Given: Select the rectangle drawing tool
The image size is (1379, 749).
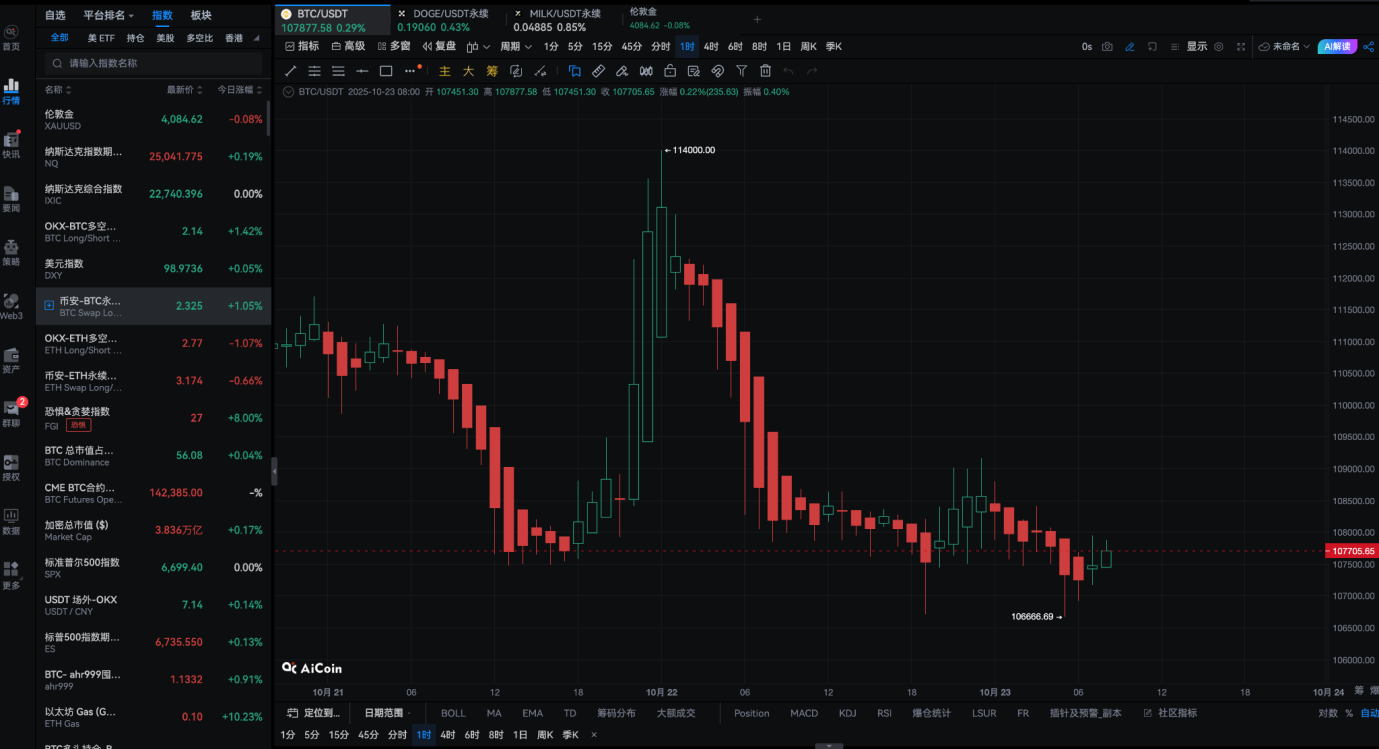Looking at the screenshot, I should point(386,71).
